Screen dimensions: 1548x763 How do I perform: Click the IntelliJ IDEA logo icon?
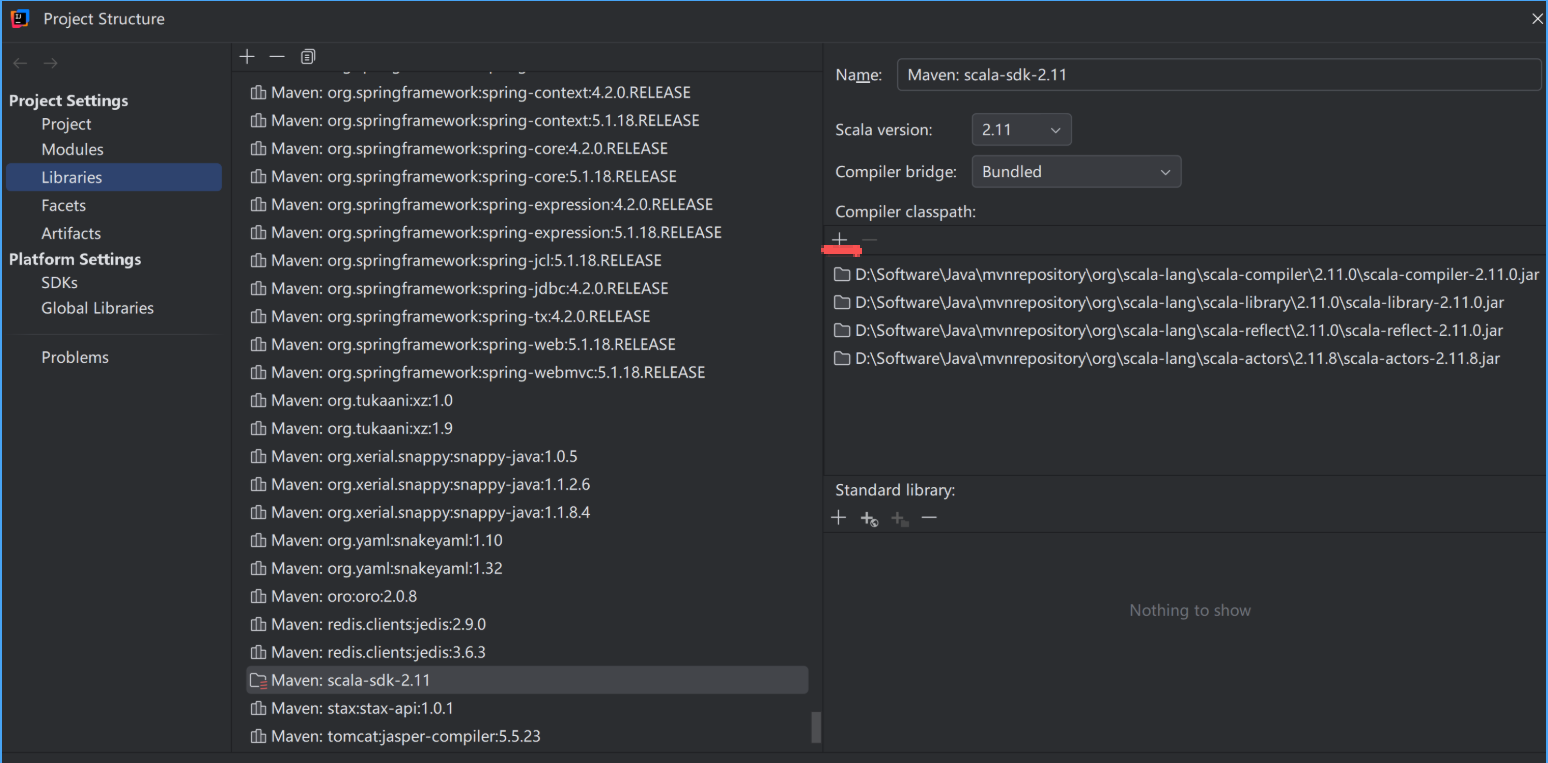(x=19, y=18)
